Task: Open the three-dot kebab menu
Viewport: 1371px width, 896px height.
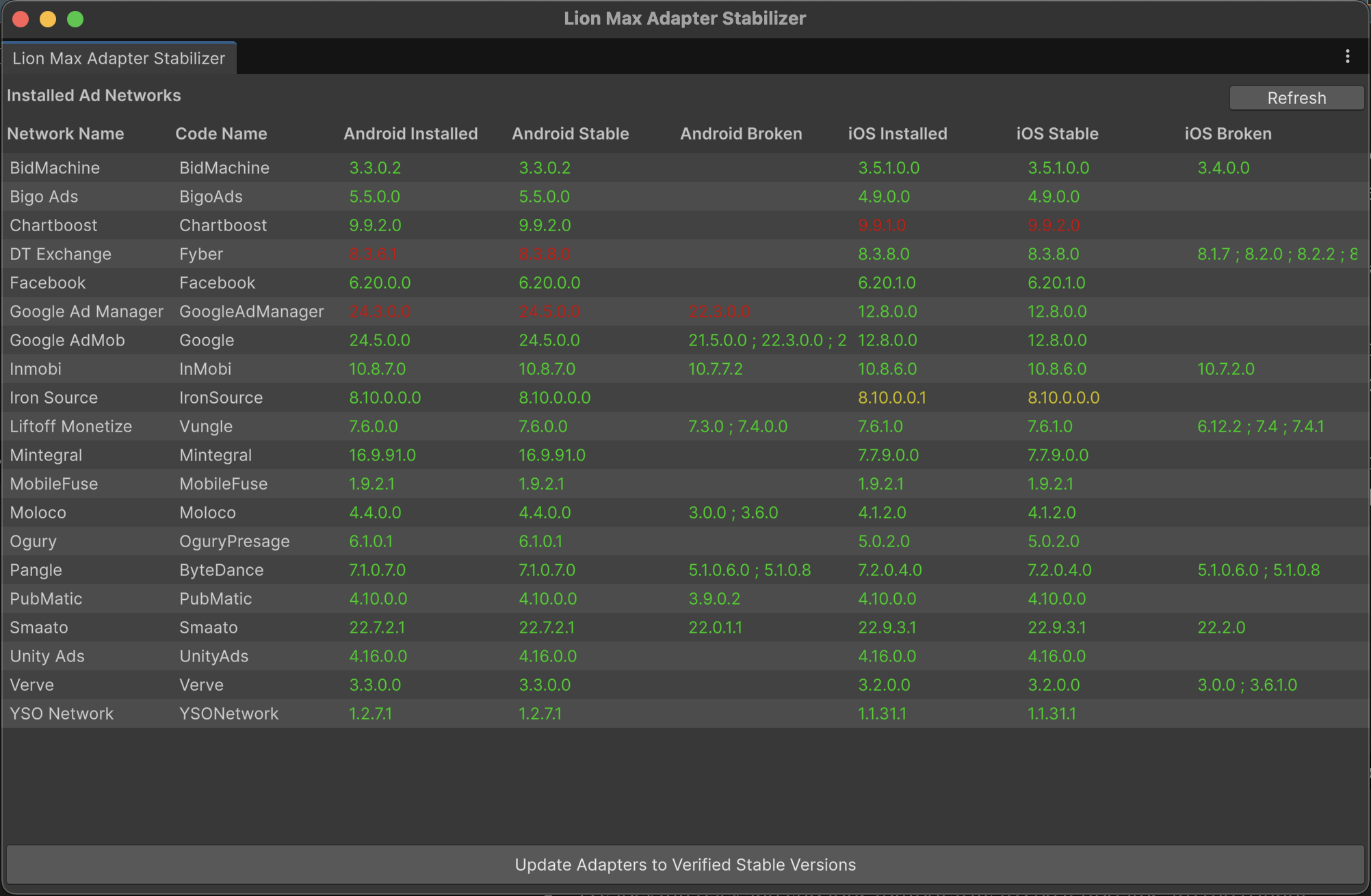Action: click(x=1347, y=57)
